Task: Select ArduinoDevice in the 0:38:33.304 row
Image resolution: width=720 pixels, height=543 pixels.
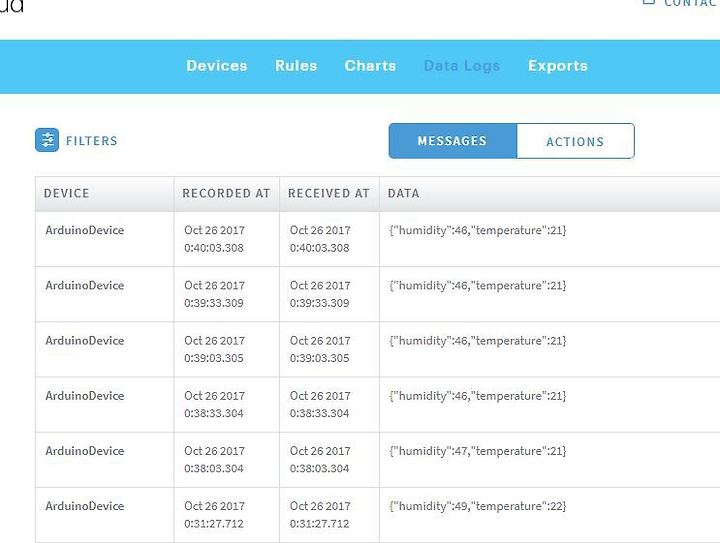Action: pyautogui.click(x=84, y=396)
